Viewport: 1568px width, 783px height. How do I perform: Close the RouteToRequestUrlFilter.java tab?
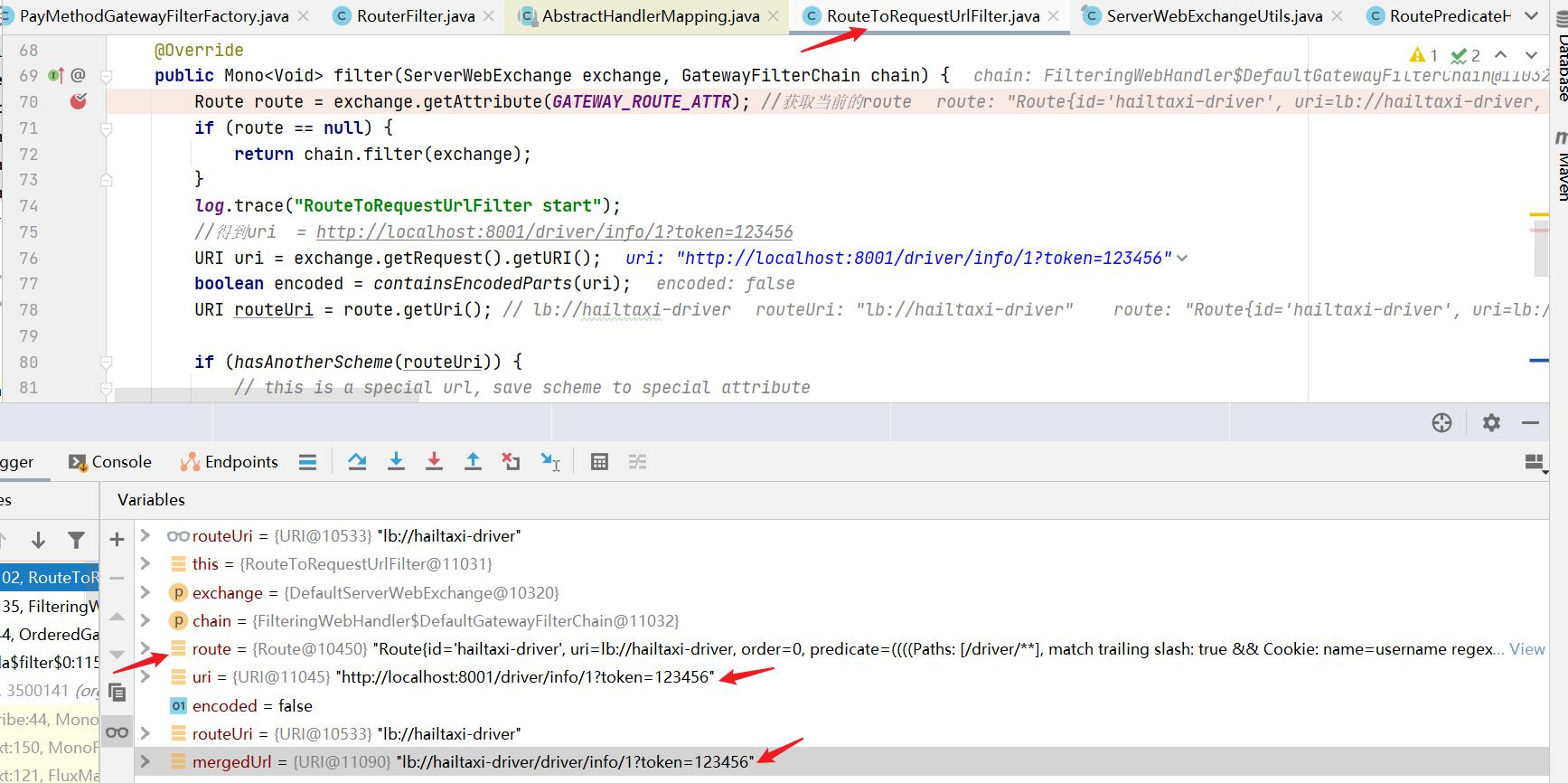click(1054, 16)
